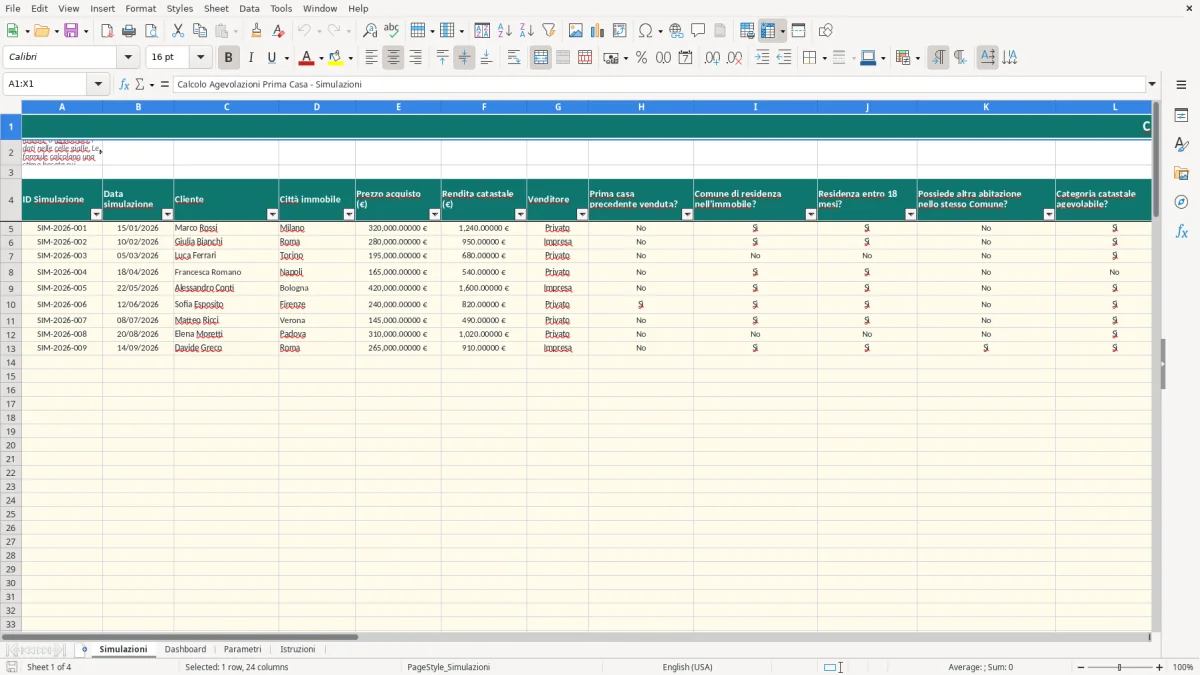1200x675 pixels.
Task: Open filter dropdown for ID Simulazione column
Action: pyautogui.click(x=96, y=215)
